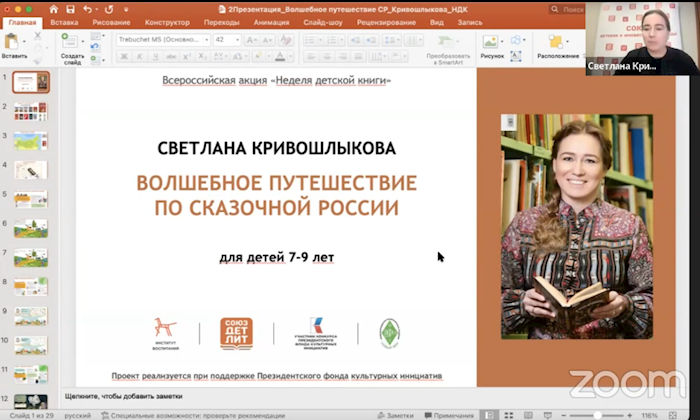The height and width of the screenshot is (420, 700).
Task: Open the Запись ribbon tab
Action: (470, 22)
